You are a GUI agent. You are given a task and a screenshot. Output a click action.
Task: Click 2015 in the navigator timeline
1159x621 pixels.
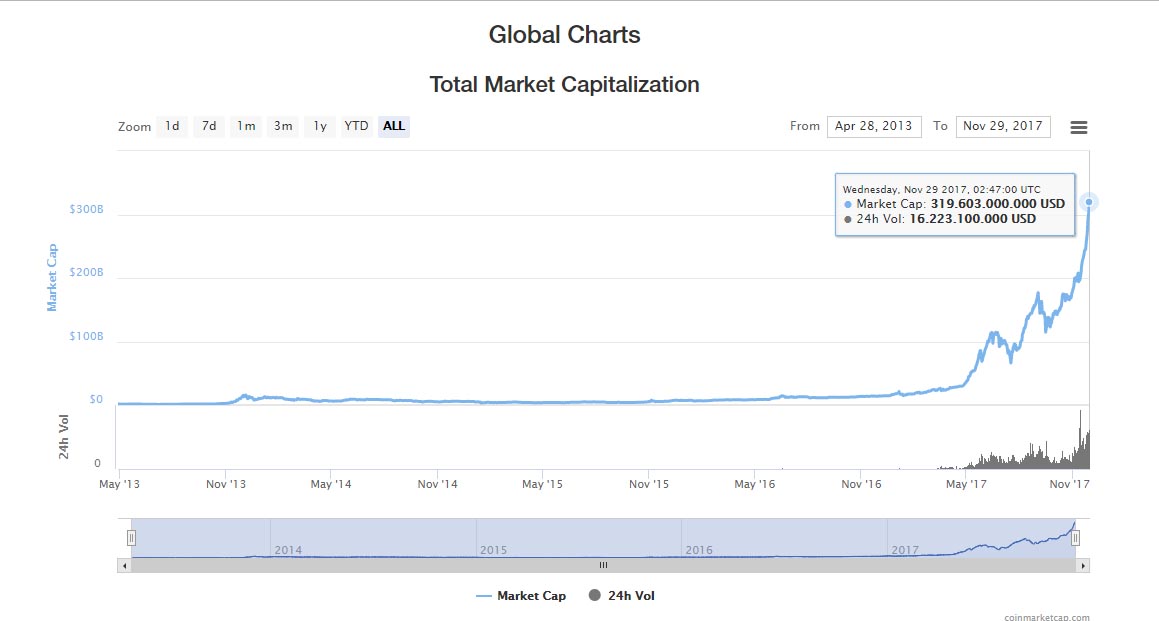click(494, 550)
